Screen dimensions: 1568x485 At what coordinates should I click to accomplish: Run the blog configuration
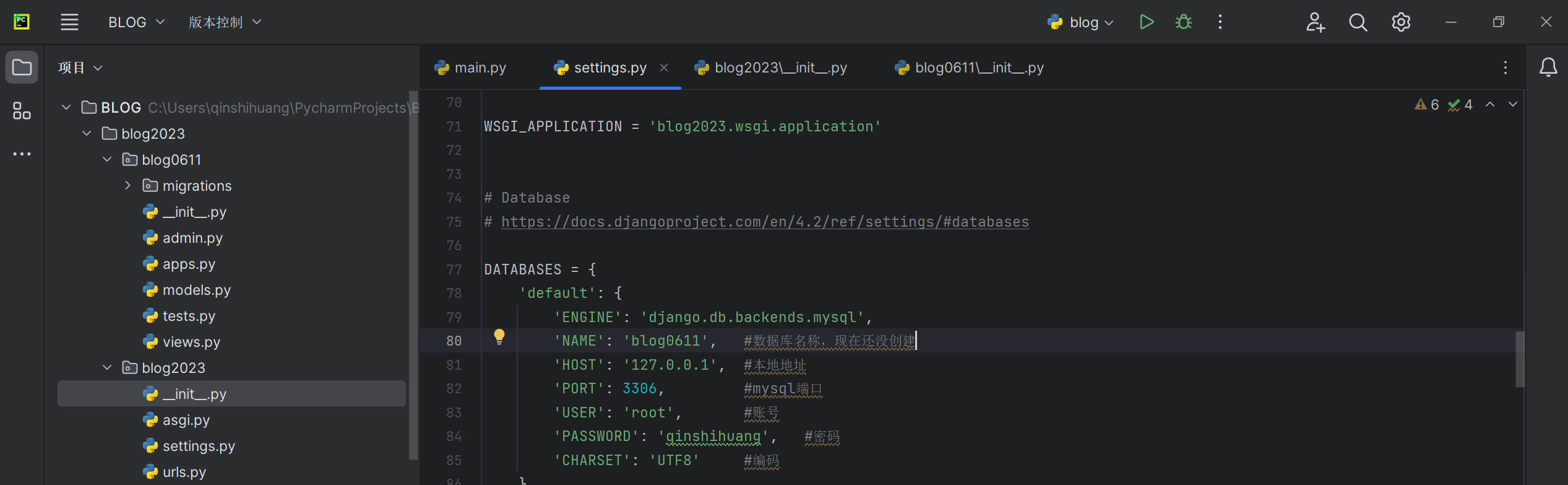coord(1146,22)
